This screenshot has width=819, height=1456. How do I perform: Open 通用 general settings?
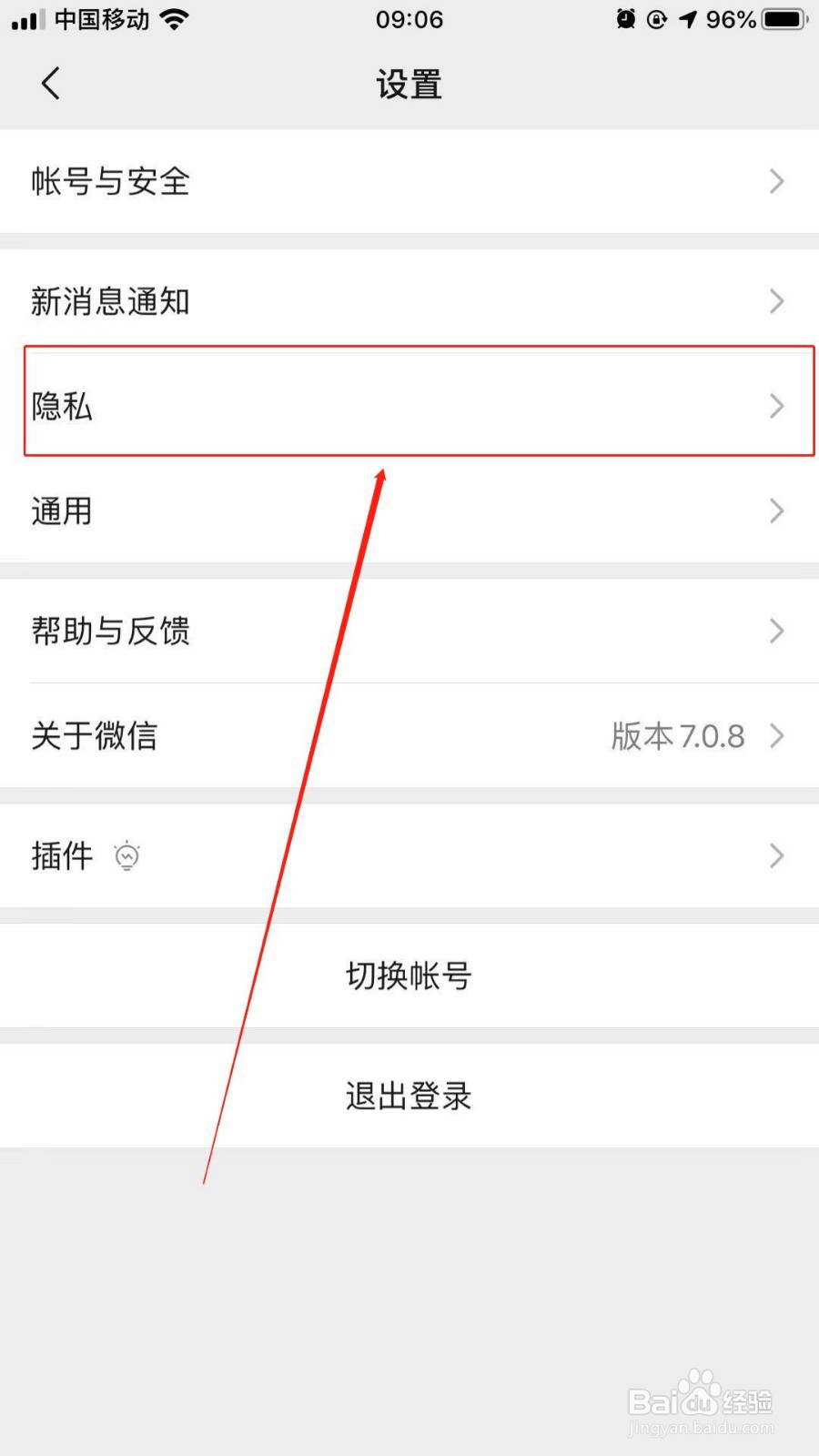click(x=409, y=511)
